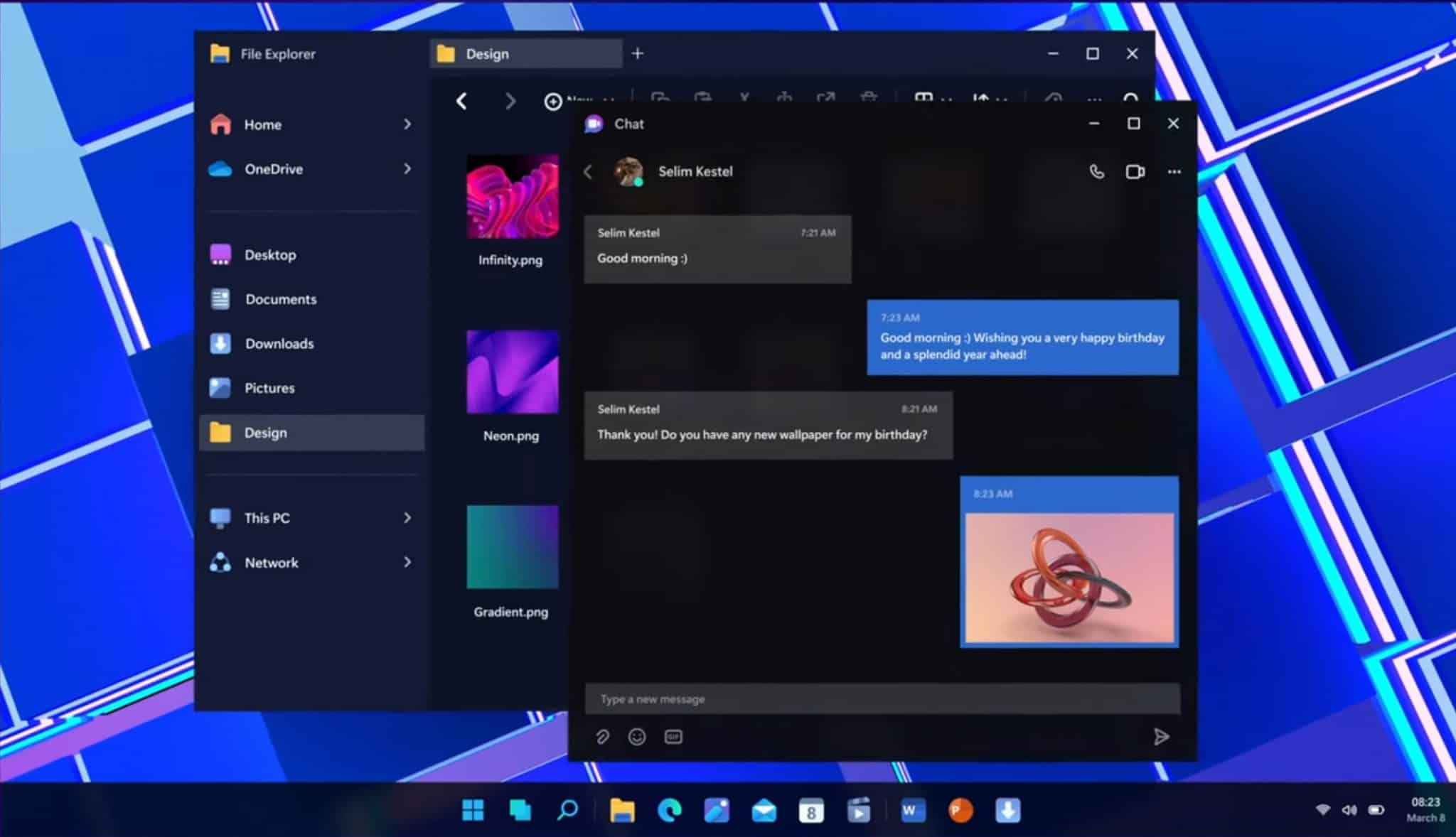Expand the Home section in the sidebar

[x=407, y=124]
